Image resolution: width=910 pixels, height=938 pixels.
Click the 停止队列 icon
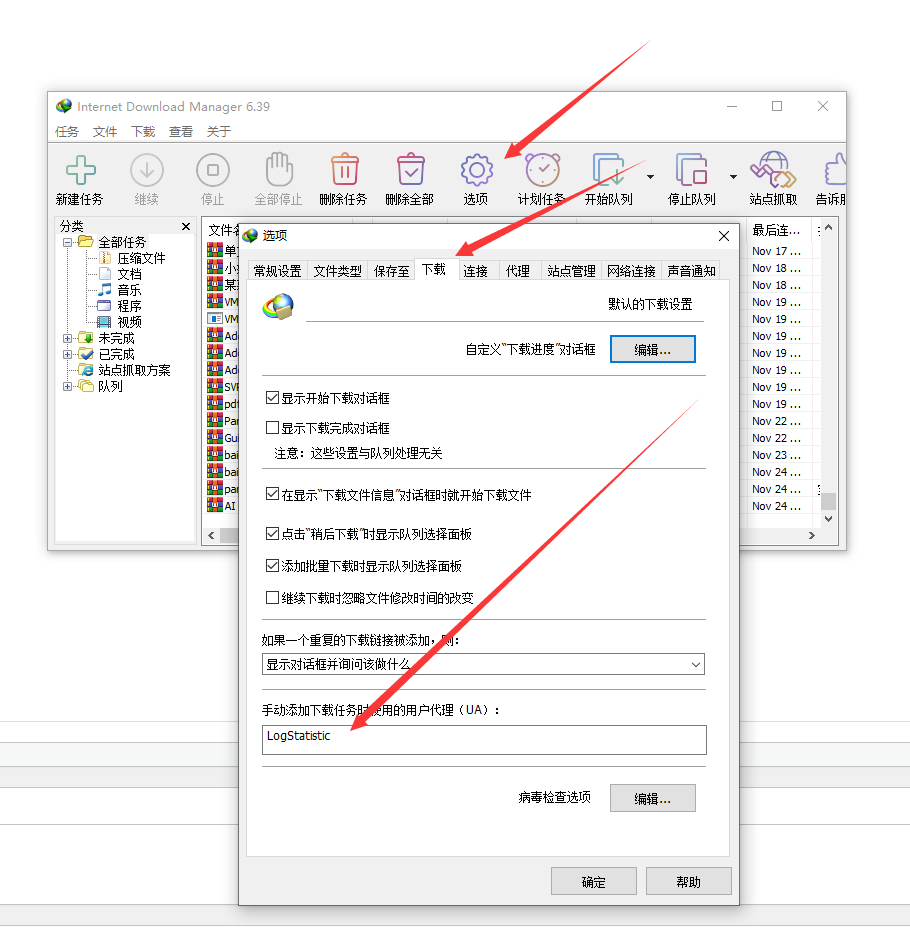692,169
